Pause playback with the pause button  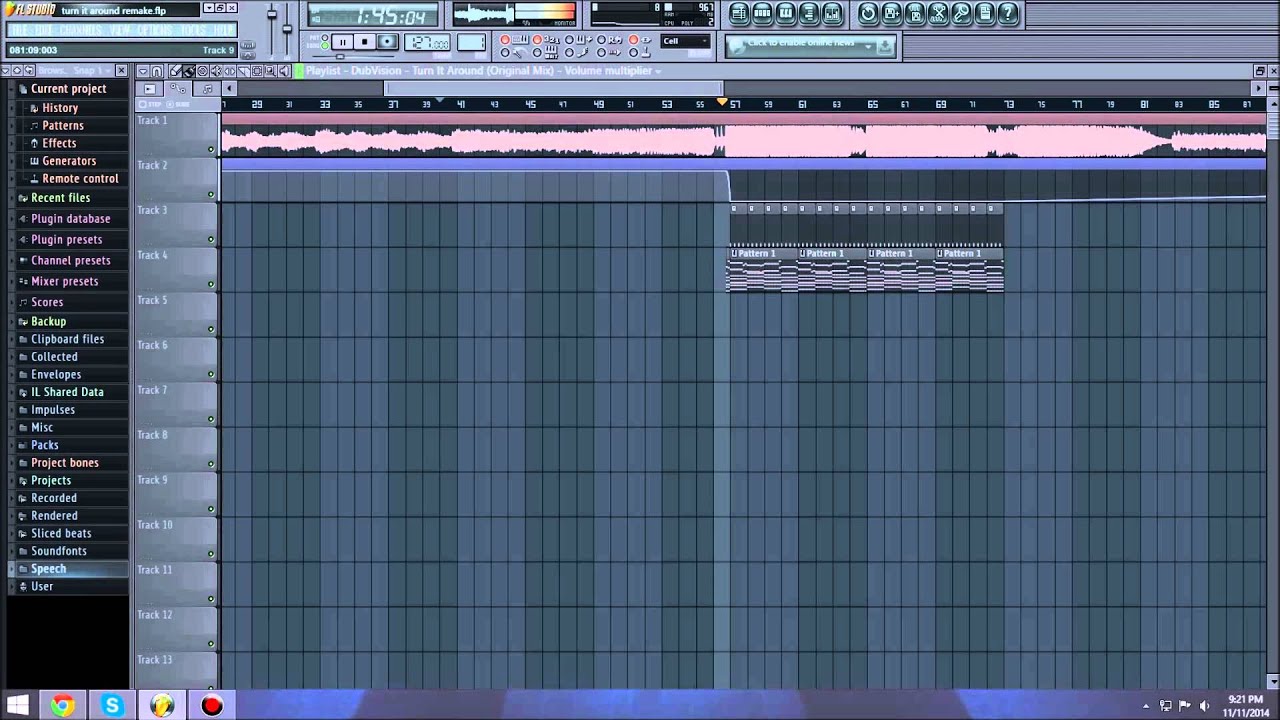(343, 42)
